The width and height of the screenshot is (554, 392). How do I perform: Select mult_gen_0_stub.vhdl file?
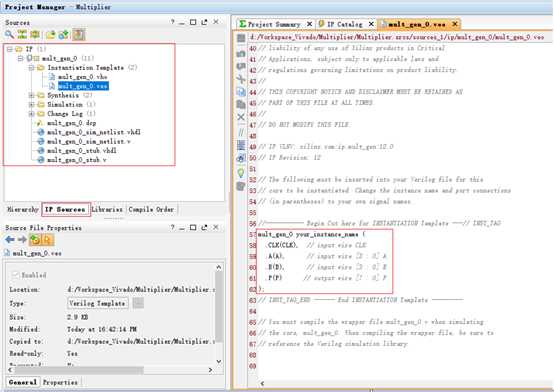pos(82,151)
